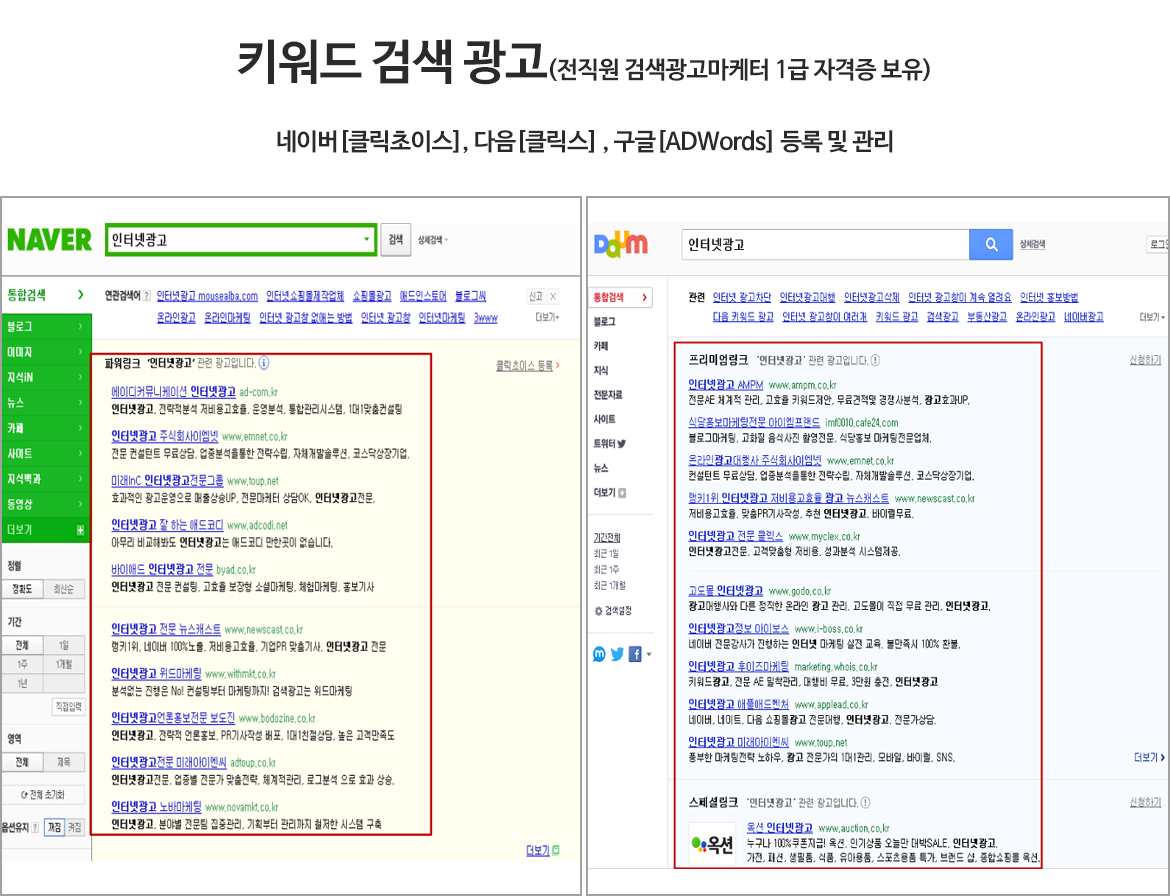Viewport: 1170px width, 896px height.
Task: Open the dropdown arrow next to Facebook icon
Action: 648,654
